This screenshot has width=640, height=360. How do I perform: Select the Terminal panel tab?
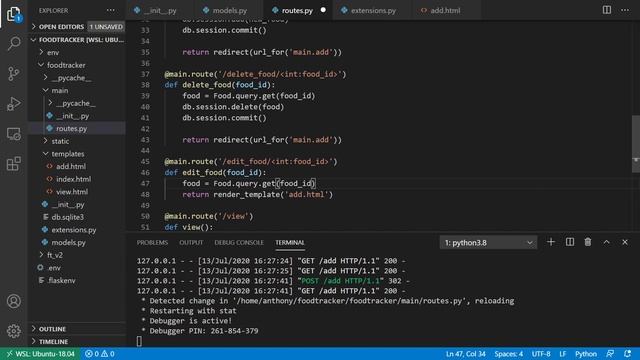(290, 242)
